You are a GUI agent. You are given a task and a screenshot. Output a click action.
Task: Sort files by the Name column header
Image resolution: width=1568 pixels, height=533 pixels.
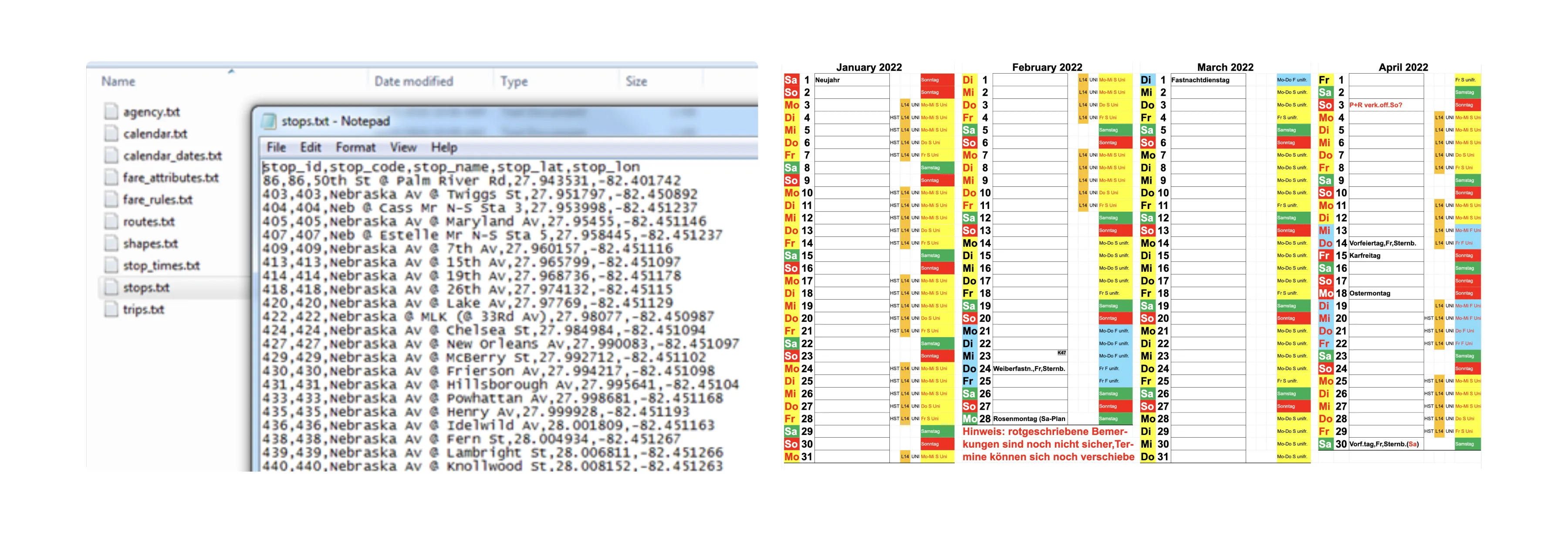point(118,81)
